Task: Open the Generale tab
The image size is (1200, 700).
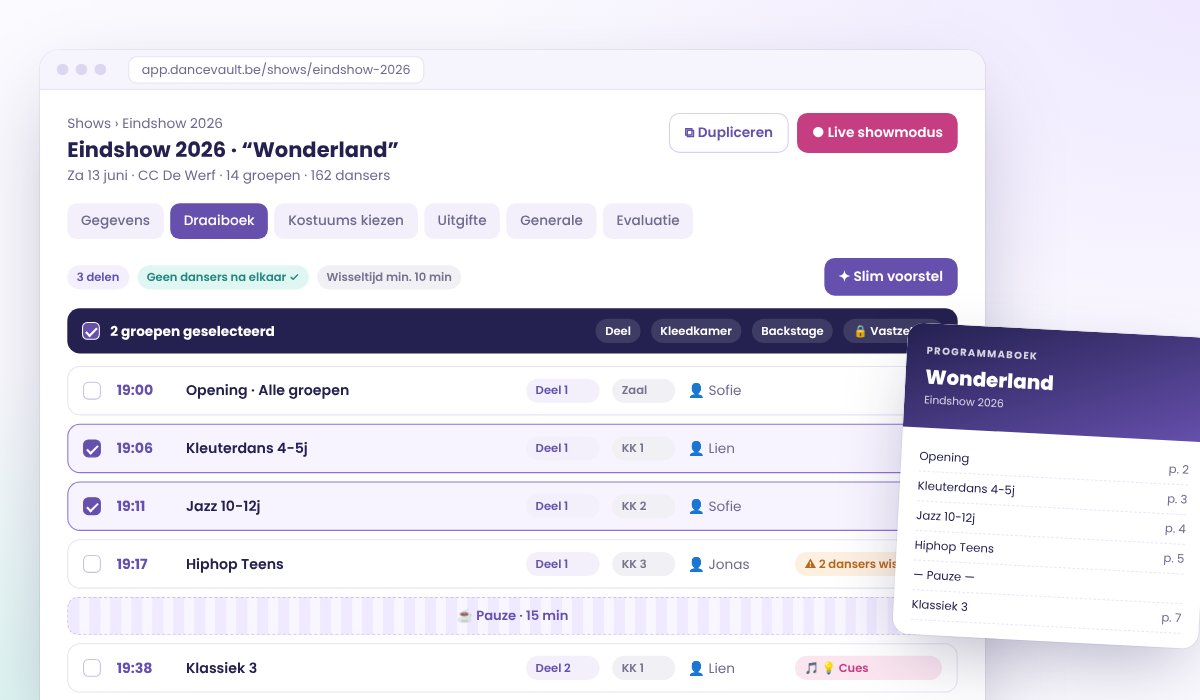Action: pyautogui.click(x=551, y=221)
